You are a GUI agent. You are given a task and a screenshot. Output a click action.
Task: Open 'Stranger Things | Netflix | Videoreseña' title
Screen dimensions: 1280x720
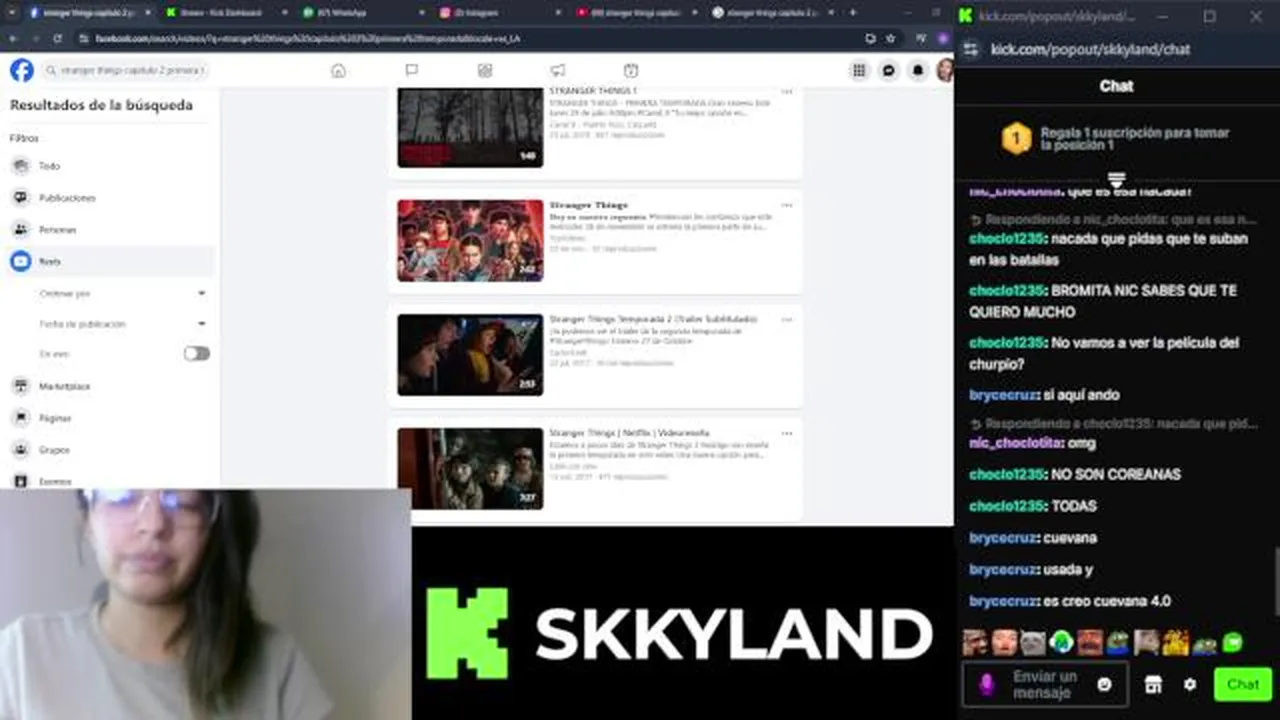coord(629,433)
